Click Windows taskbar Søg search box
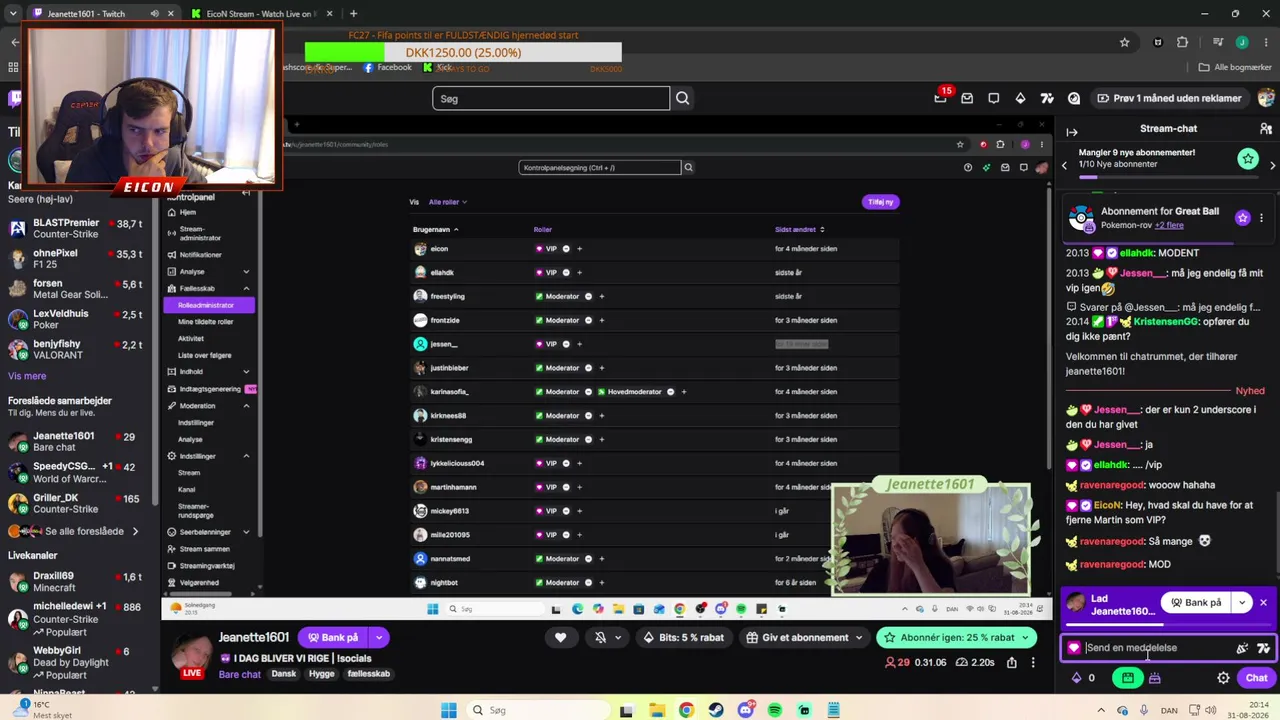Viewport: 1280px width, 720px height. click(x=538, y=710)
